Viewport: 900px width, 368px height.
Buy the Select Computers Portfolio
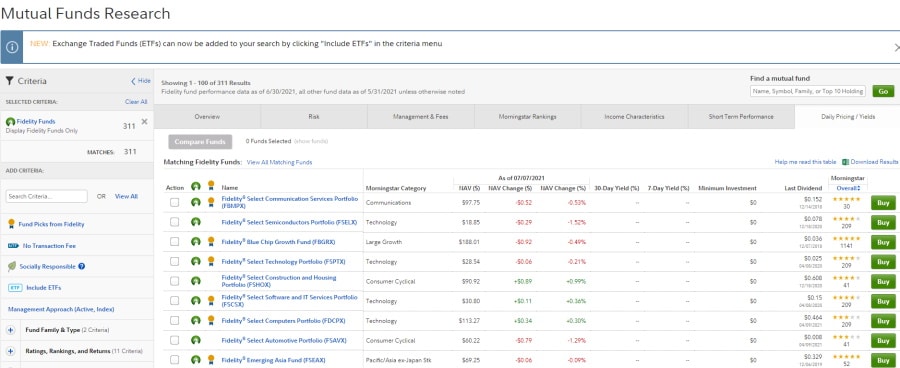(x=883, y=321)
